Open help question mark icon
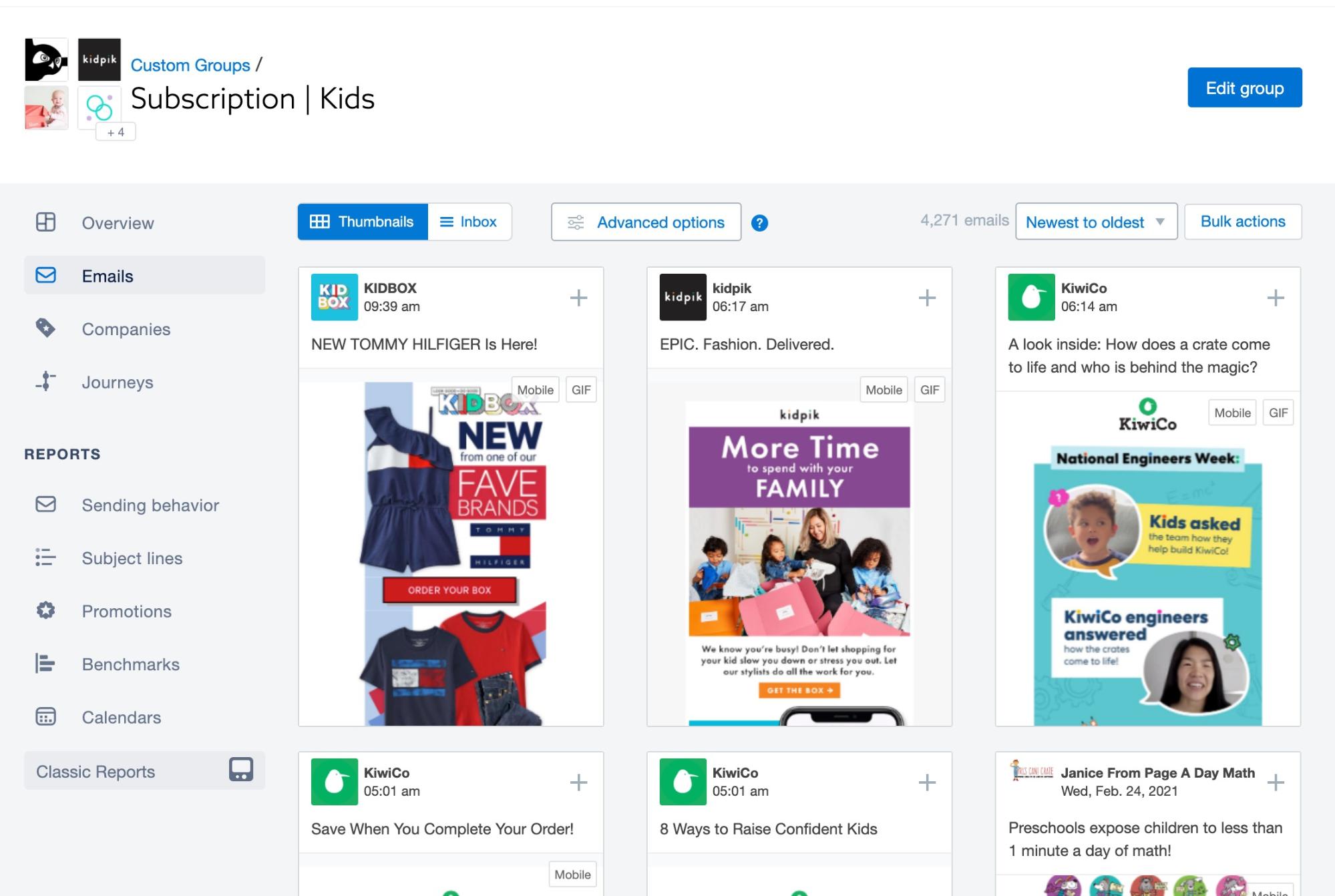The height and width of the screenshot is (896, 1335). [x=759, y=223]
